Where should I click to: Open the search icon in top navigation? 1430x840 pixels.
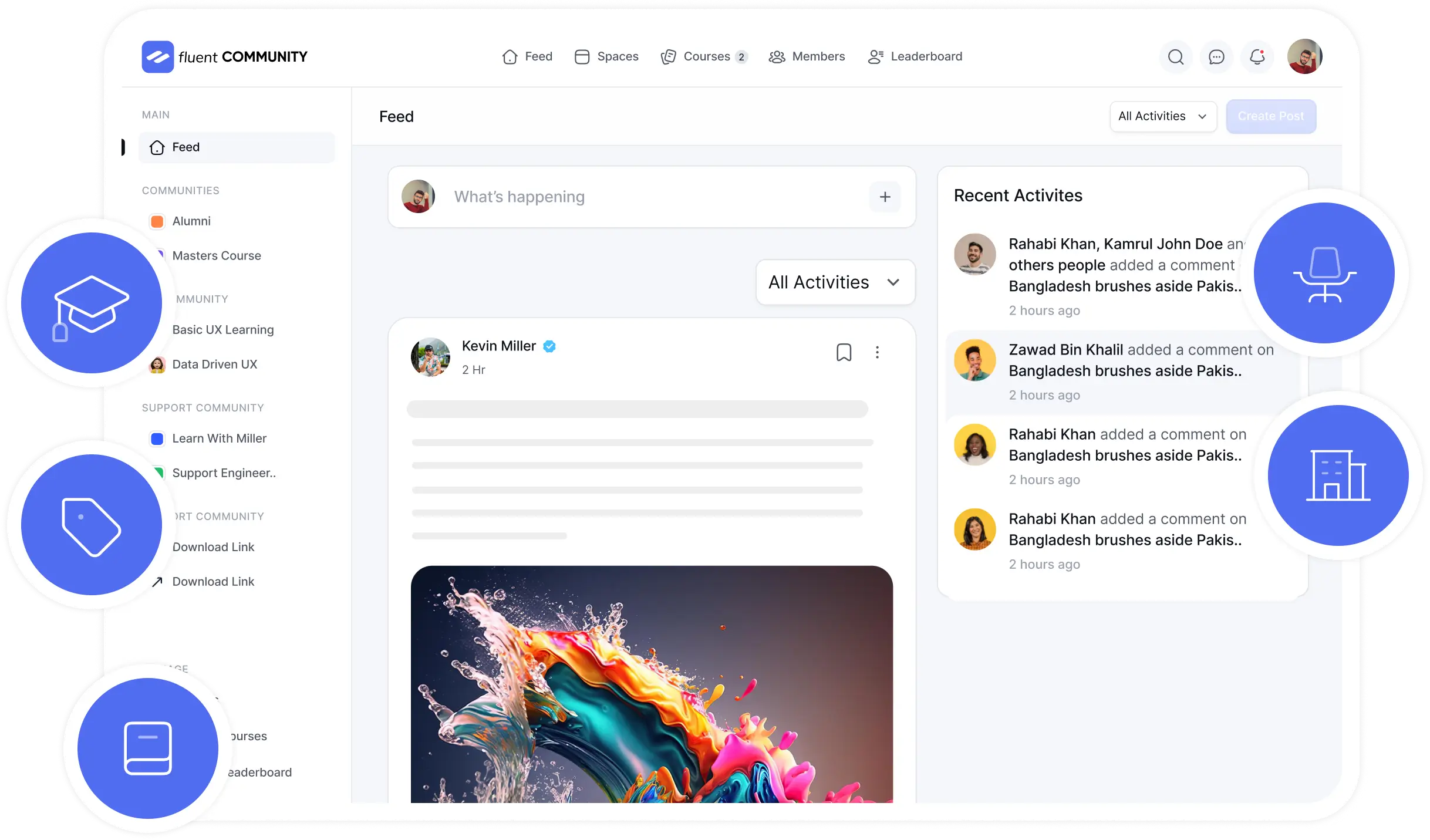click(1175, 56)
